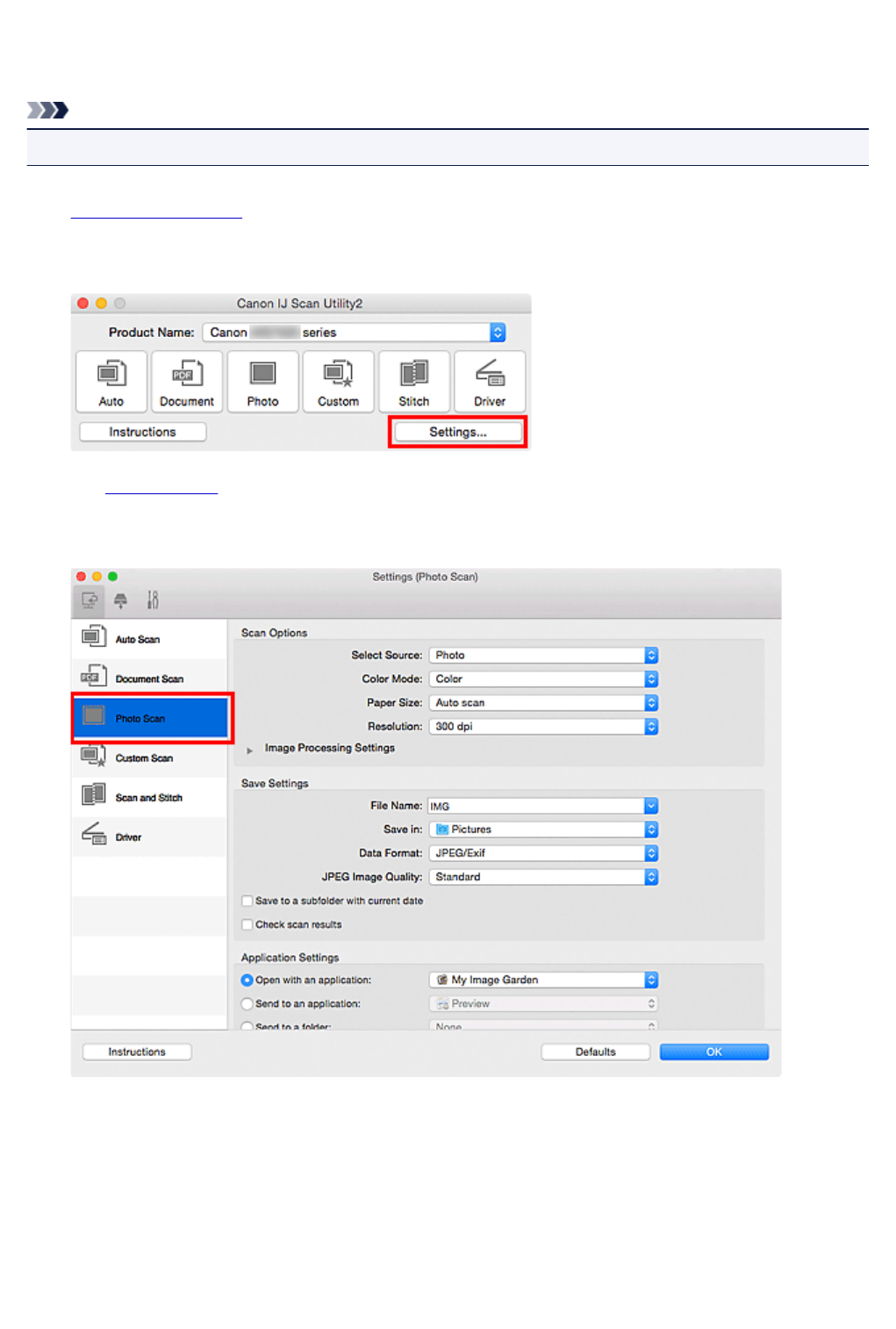Click the Document scan button icon

pos(187,381)
